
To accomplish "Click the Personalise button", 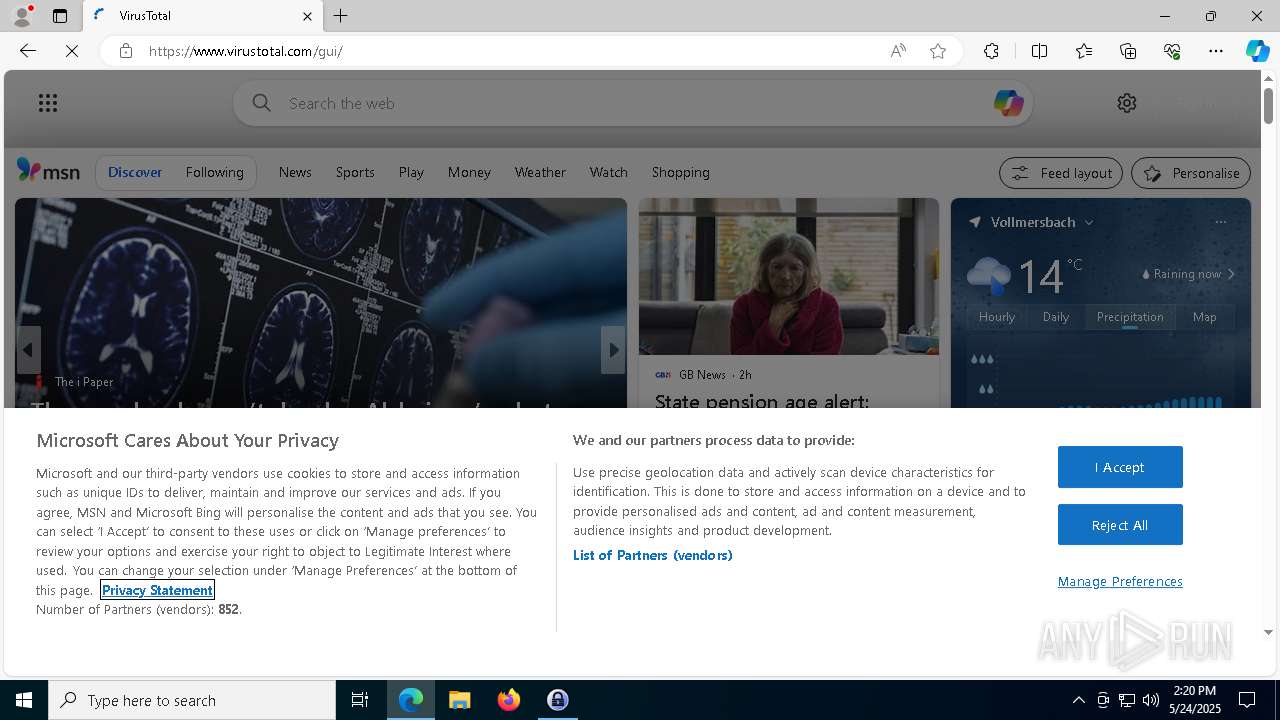I will [1191, 173].
